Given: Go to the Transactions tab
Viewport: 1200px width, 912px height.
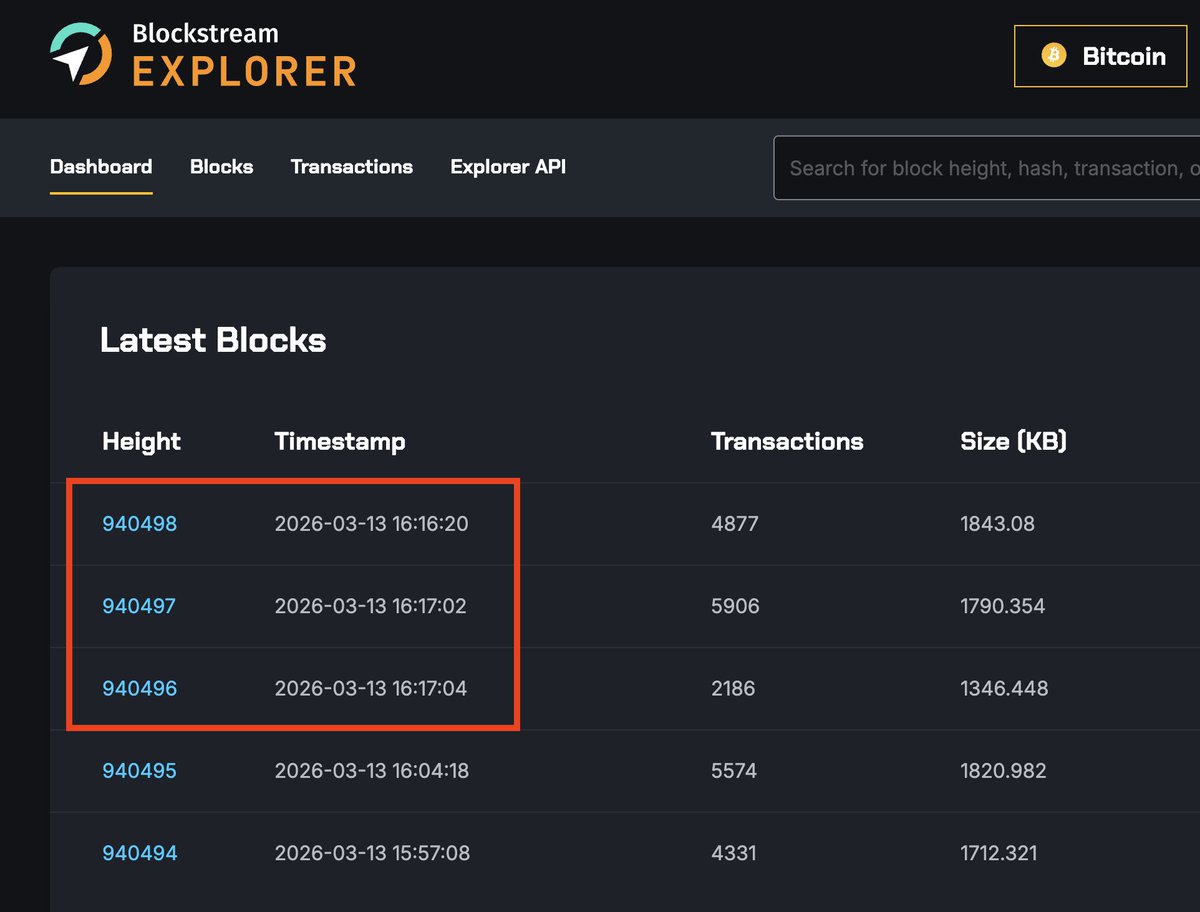Looking at the screenshot, I should (351, 167).
